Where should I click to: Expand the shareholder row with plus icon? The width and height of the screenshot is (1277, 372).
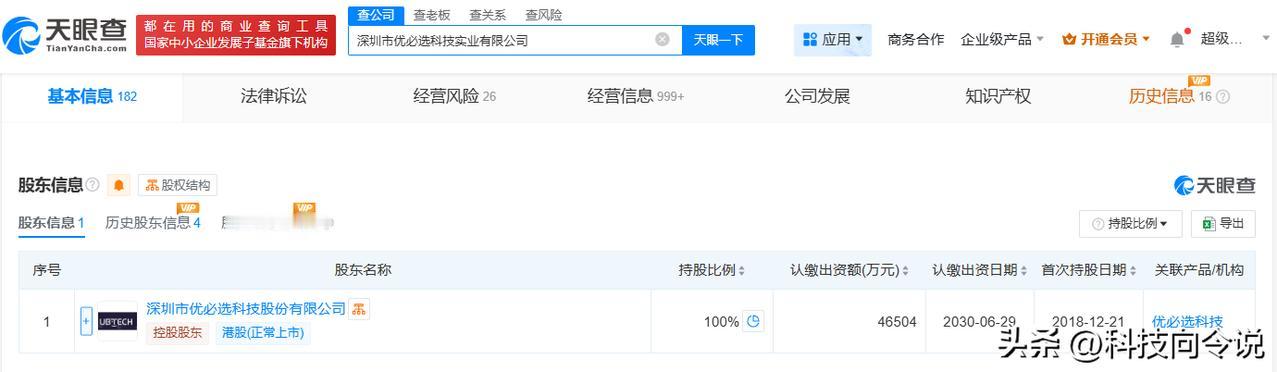86,321
